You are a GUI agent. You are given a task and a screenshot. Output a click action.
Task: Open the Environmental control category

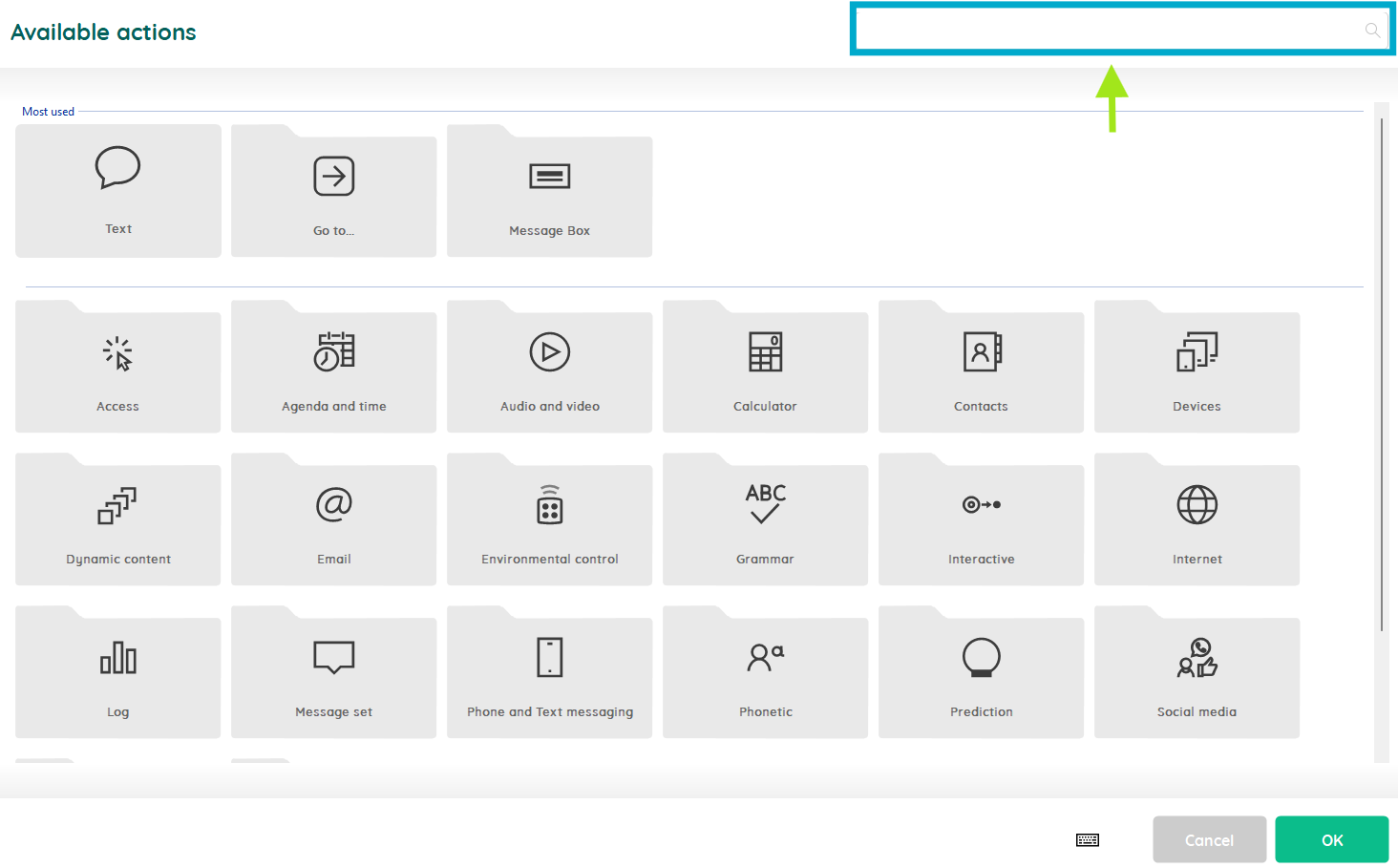(x=549, y=520)
